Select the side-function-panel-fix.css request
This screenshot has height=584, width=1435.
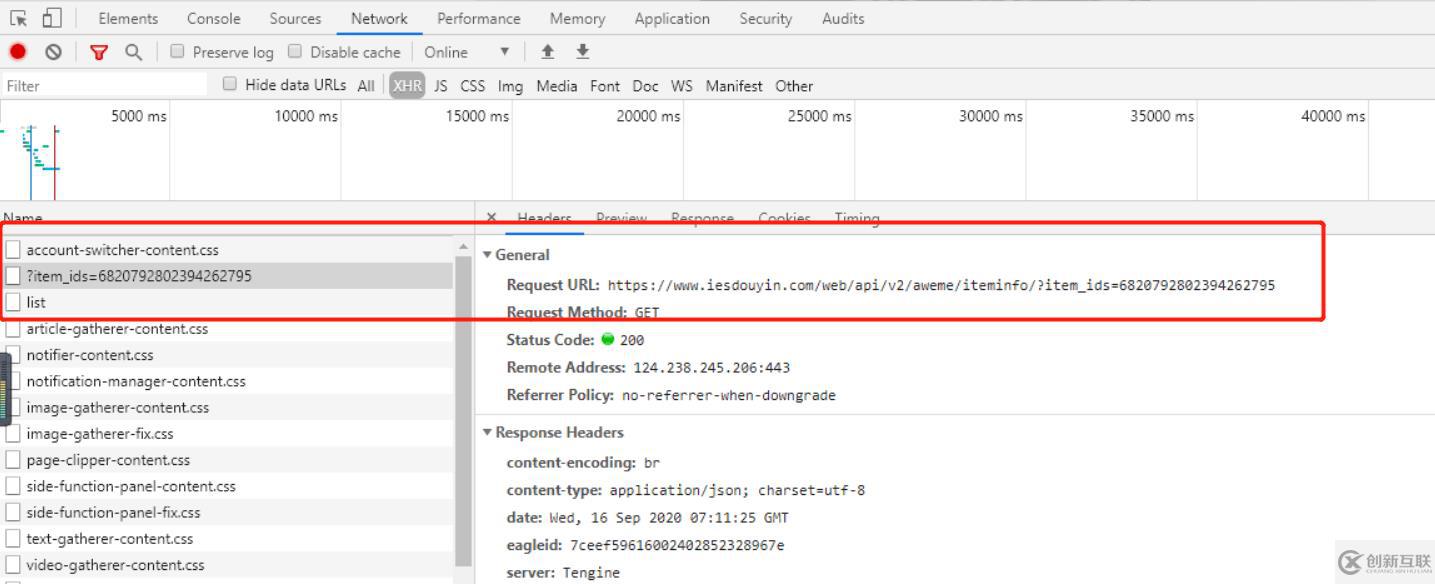pyautogui.click(x=228, y=512)
